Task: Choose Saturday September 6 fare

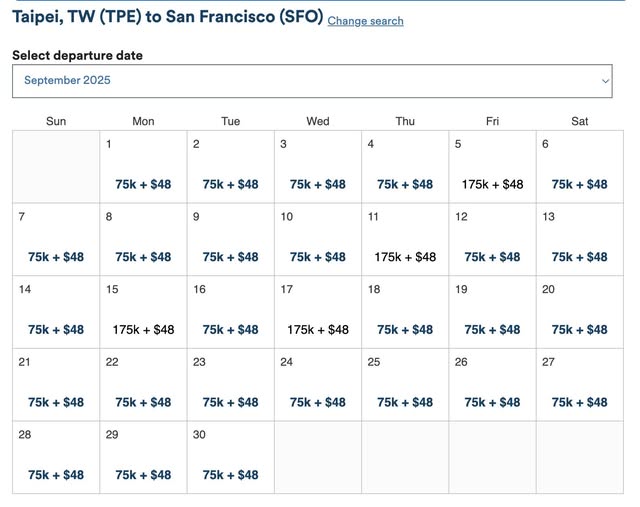Action: [579, 184]
